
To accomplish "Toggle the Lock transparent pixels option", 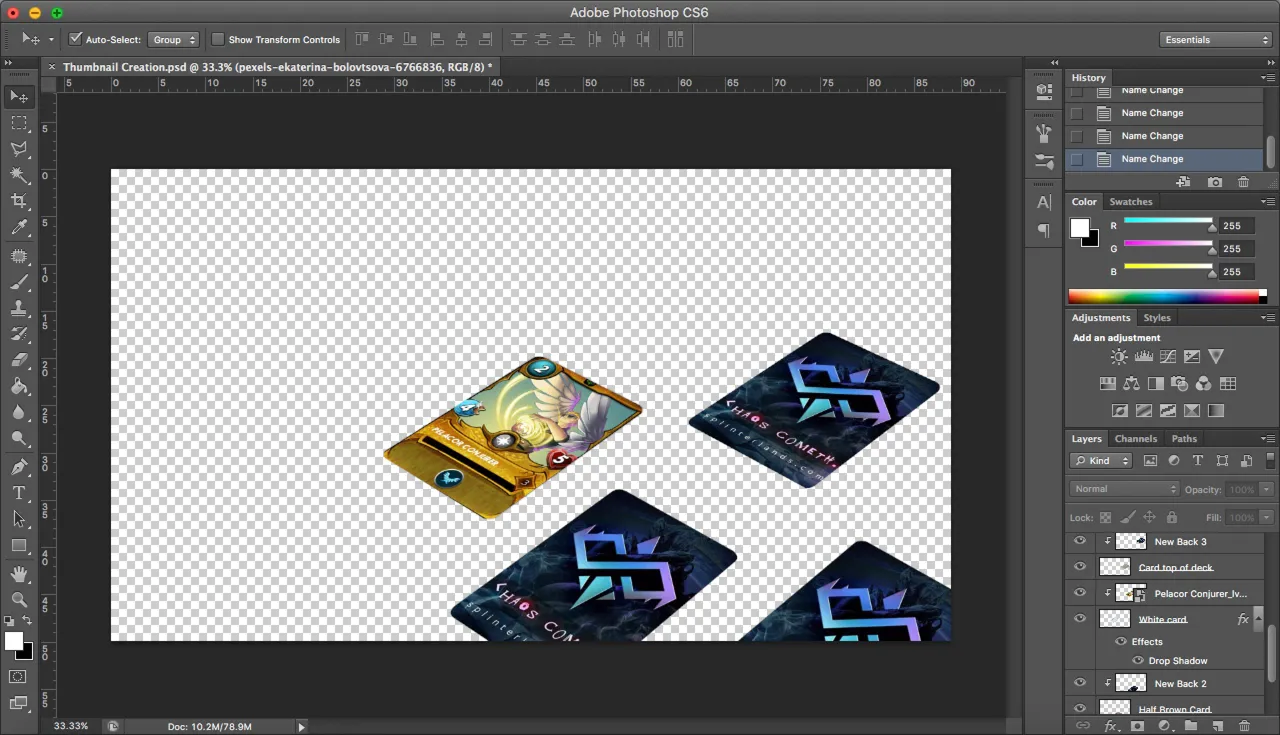I will click(1105, 517).
